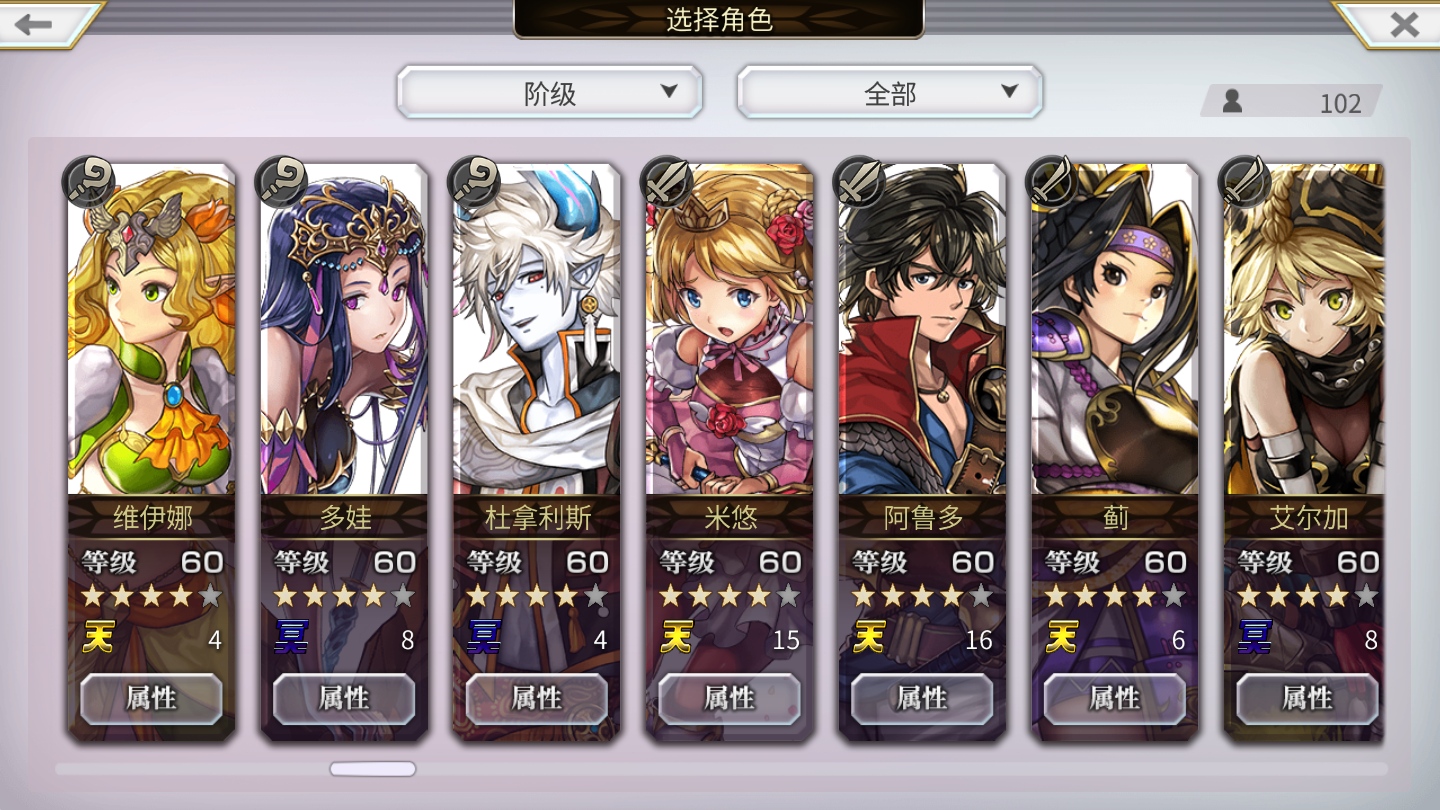Screen dimensions: 1440x810
Task: Click the staff weapon icon on 多娃's card
Action: pyautogui.click(x=282, y=182)
